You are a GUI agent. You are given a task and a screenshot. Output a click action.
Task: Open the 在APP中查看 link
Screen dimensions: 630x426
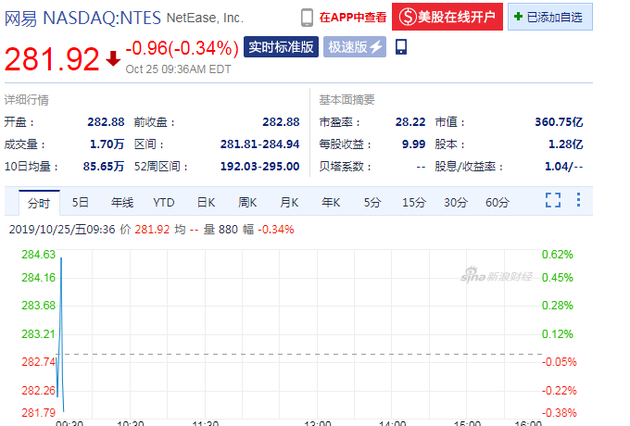click(353, 17)
